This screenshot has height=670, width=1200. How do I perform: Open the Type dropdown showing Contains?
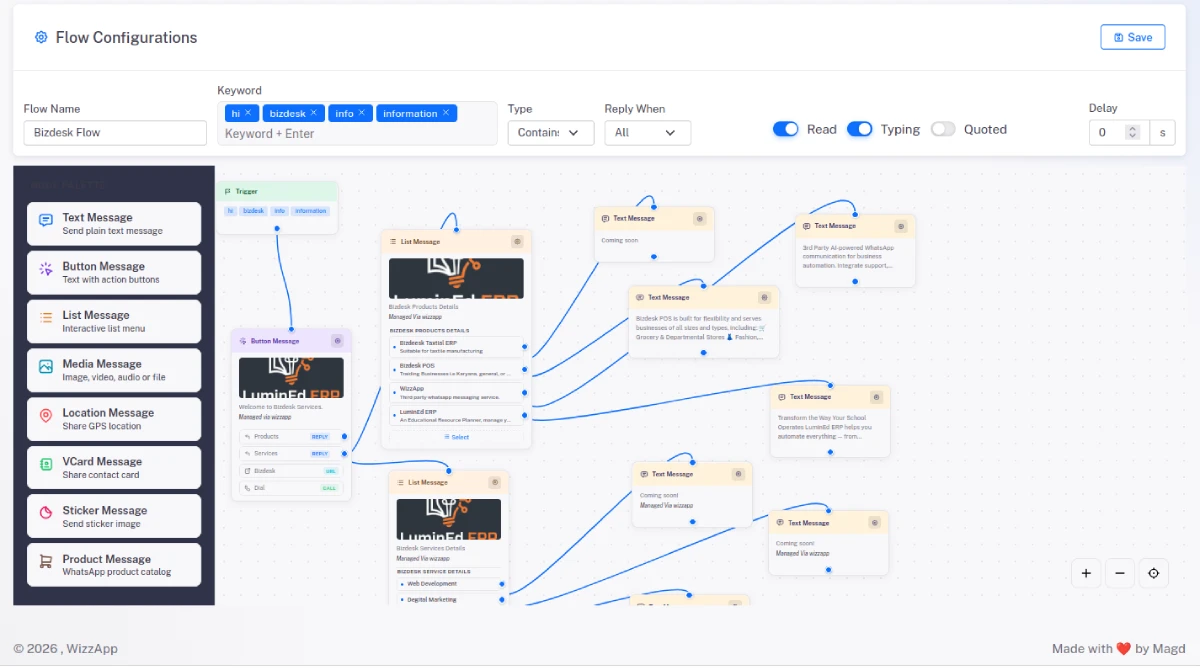coord(551,133)
